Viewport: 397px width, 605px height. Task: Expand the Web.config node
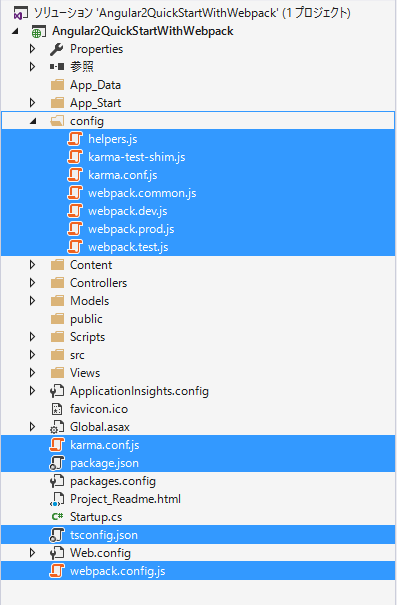[33, 553]
